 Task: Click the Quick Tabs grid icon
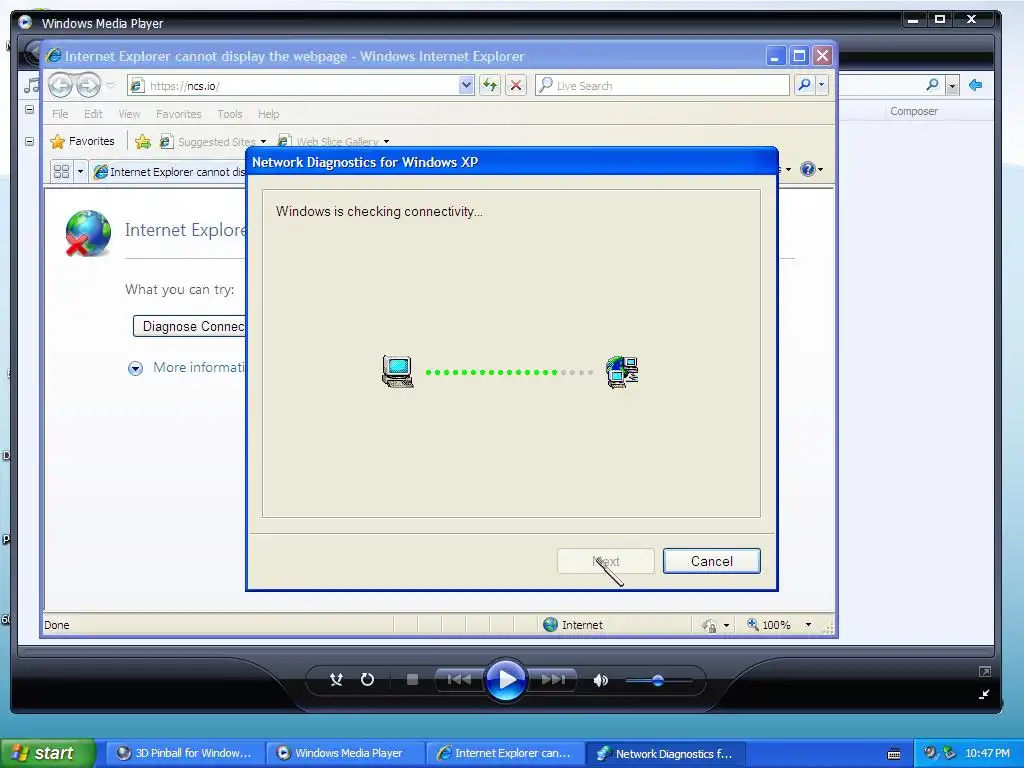click(61, 171)
